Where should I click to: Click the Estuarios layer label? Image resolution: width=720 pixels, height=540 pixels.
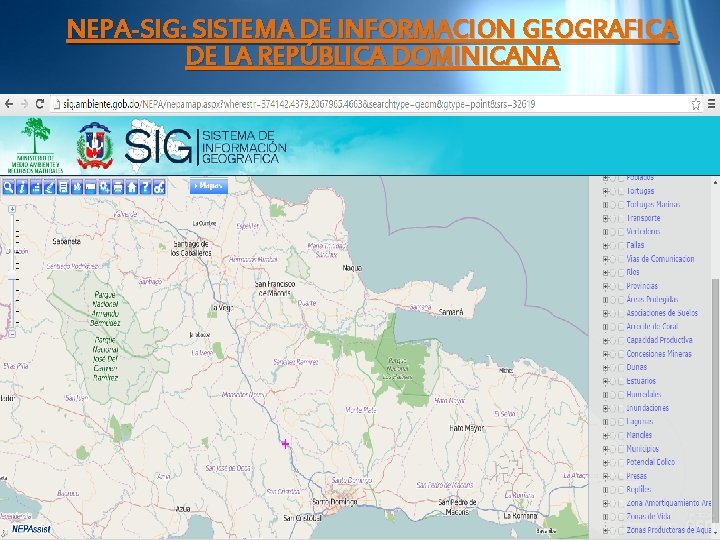(641, 381)
